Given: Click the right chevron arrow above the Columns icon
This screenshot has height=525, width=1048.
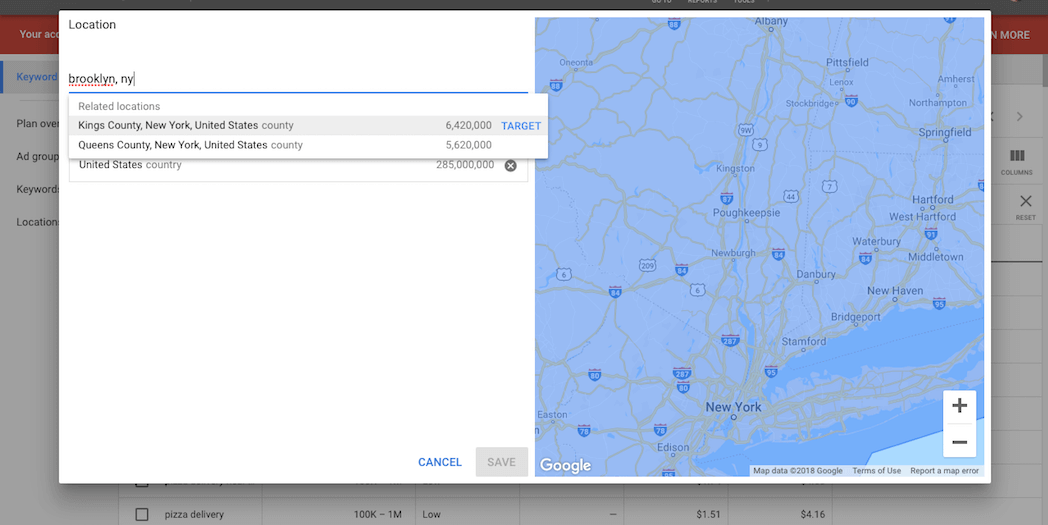Looking at the screenshot, I should coord(1020,117).
